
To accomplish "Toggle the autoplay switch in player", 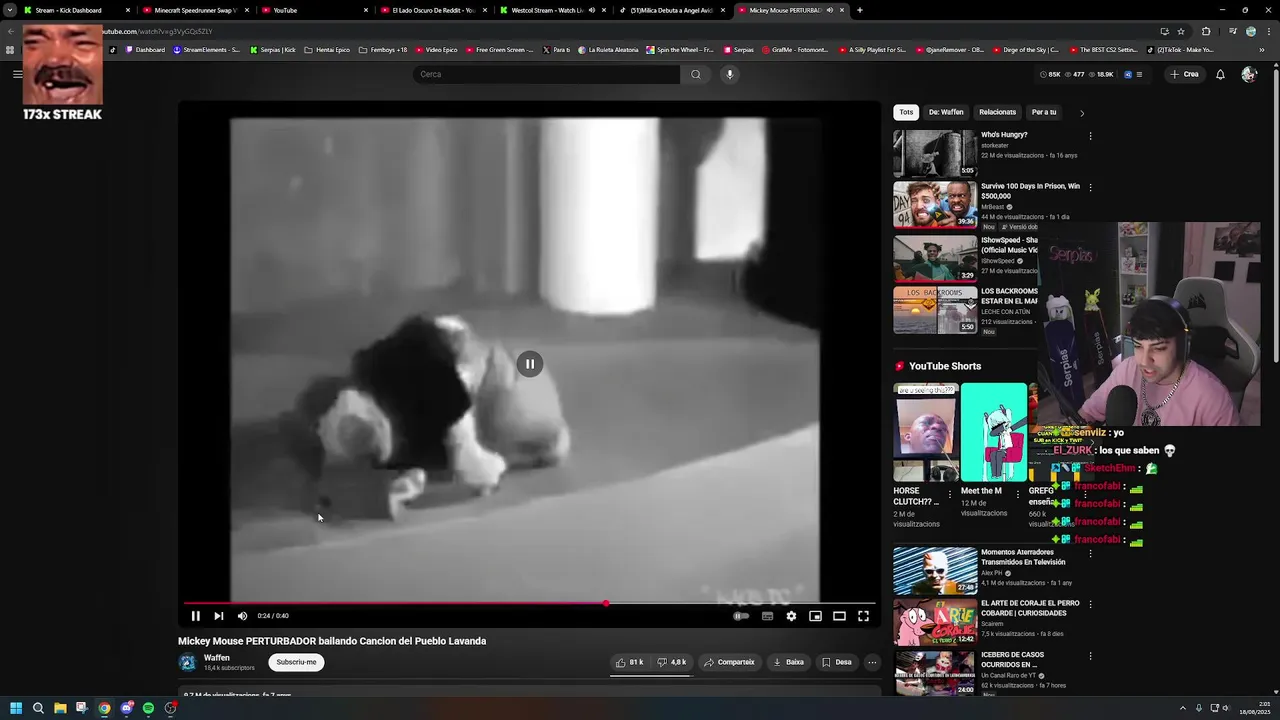I will (741, 616).
